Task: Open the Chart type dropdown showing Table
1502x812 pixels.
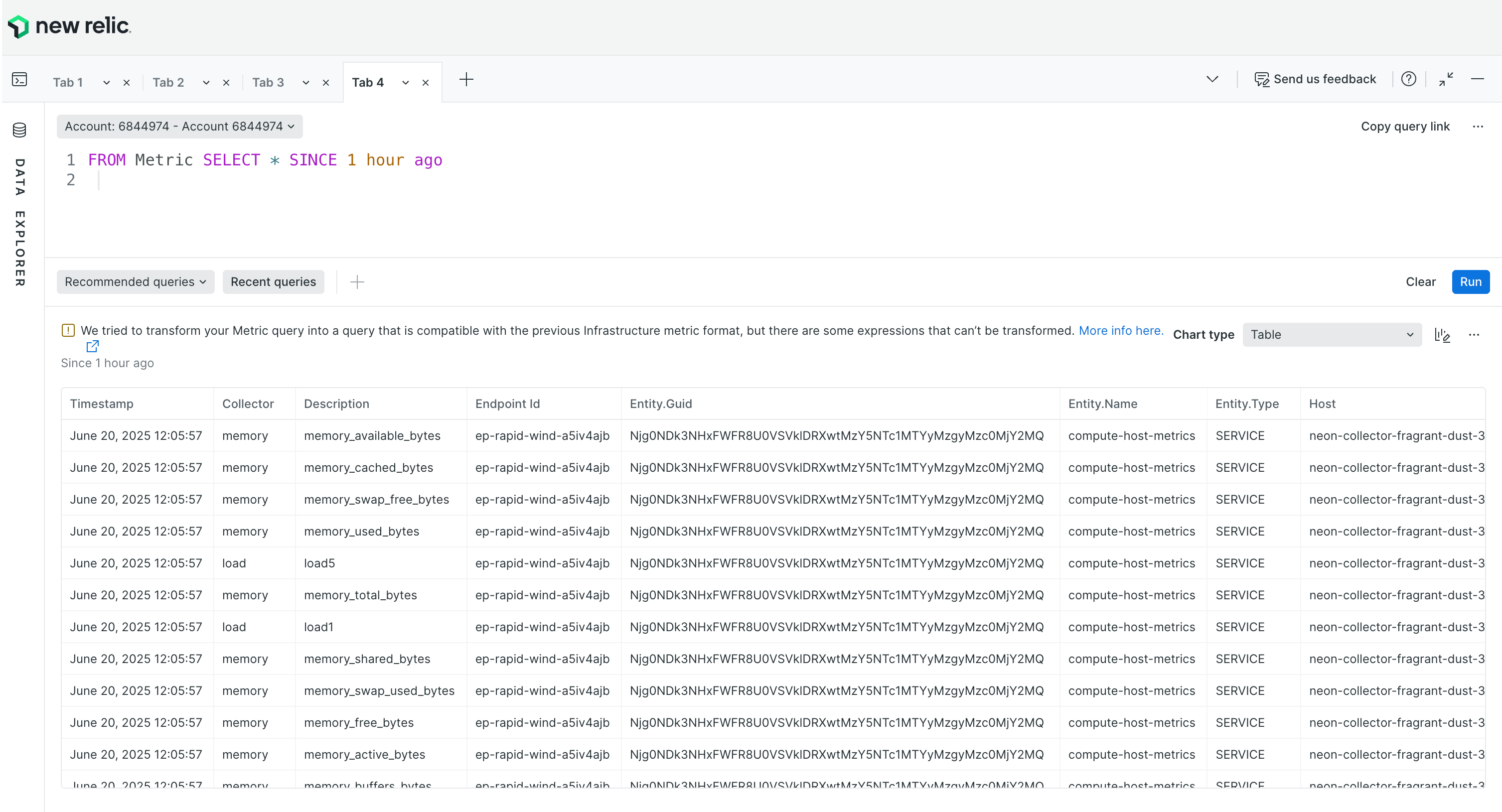Action: pyautogui.click(x=1332, y=335)
